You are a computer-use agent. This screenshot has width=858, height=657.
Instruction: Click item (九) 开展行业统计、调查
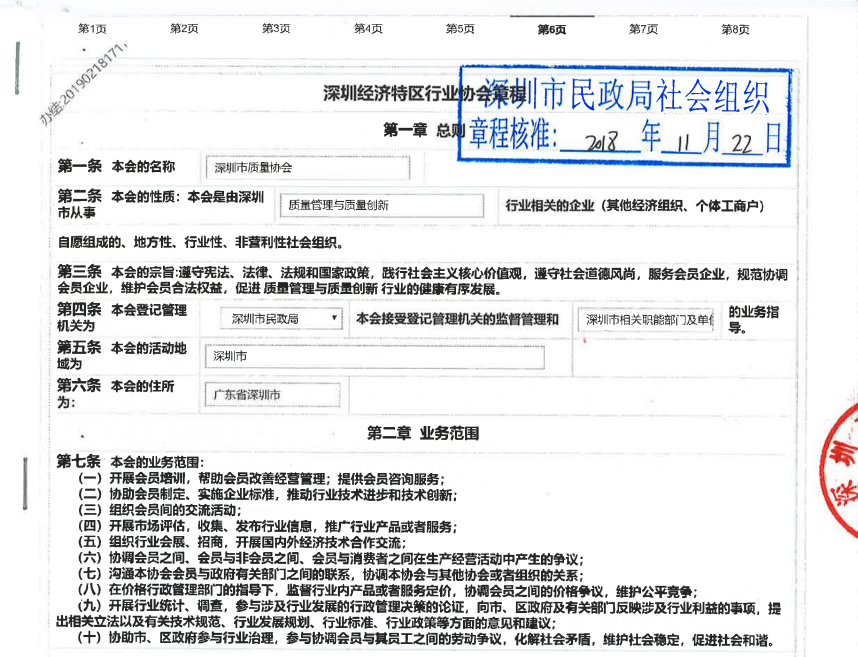tap(419, 615)
